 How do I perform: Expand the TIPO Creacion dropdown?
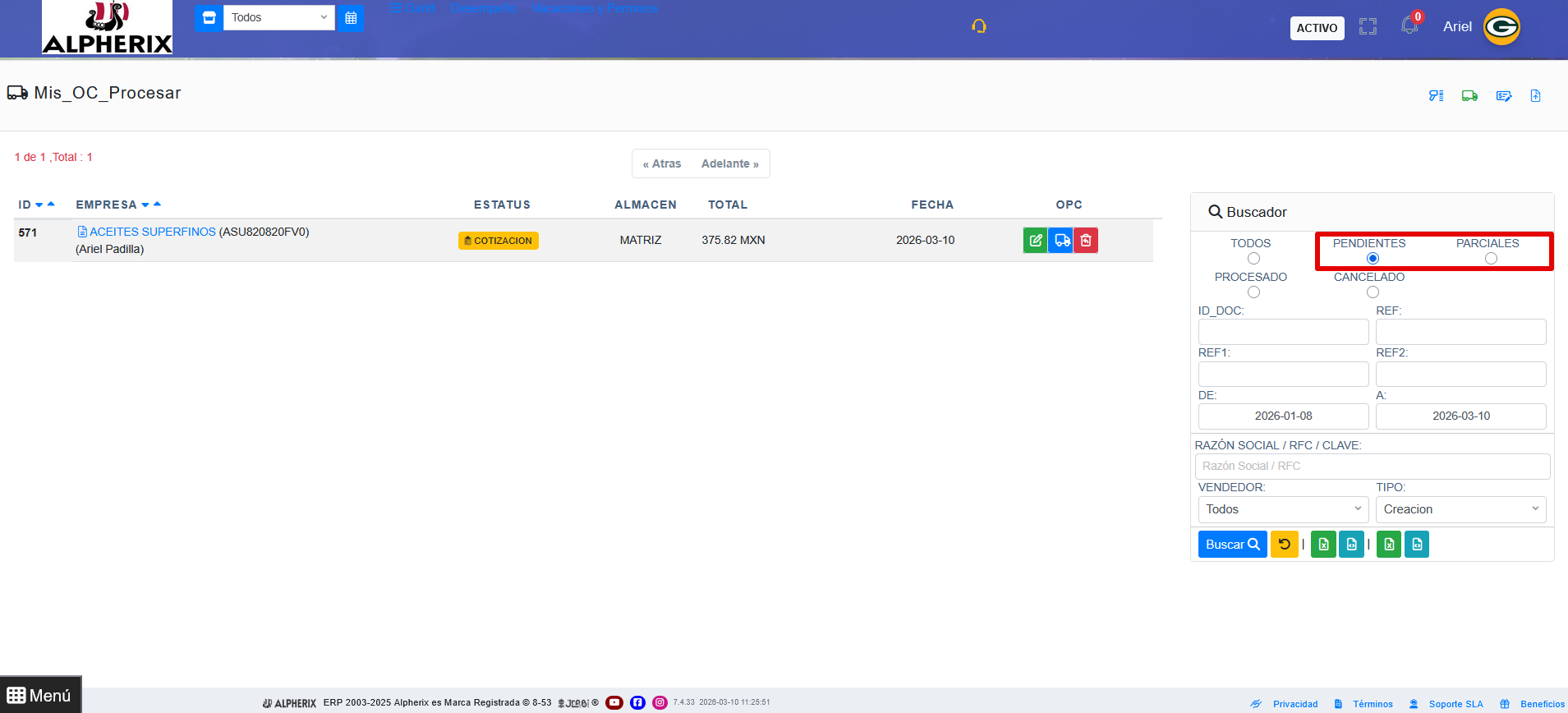click(x=1461, y=509)
